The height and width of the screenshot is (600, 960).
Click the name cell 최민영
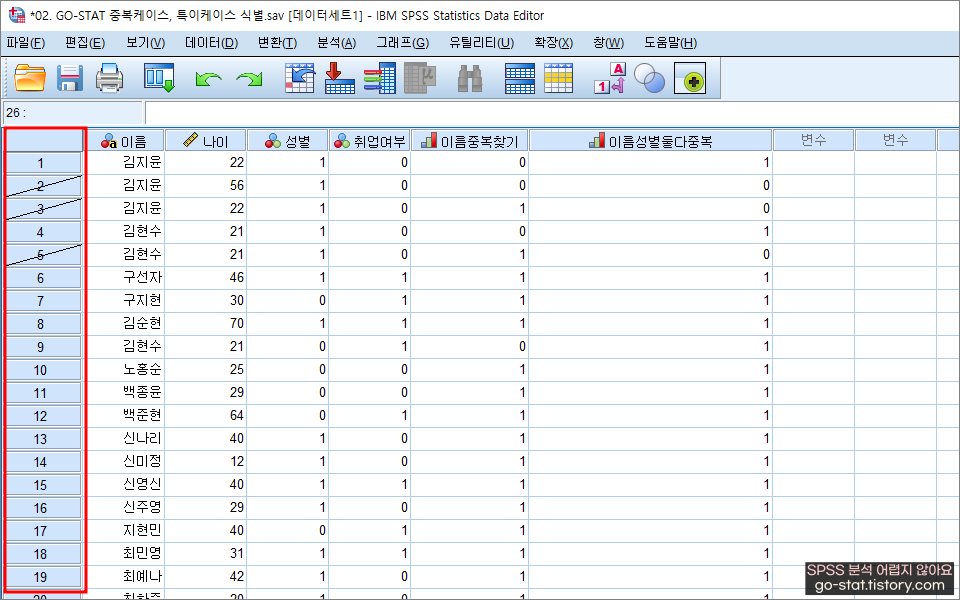(125, 553)
